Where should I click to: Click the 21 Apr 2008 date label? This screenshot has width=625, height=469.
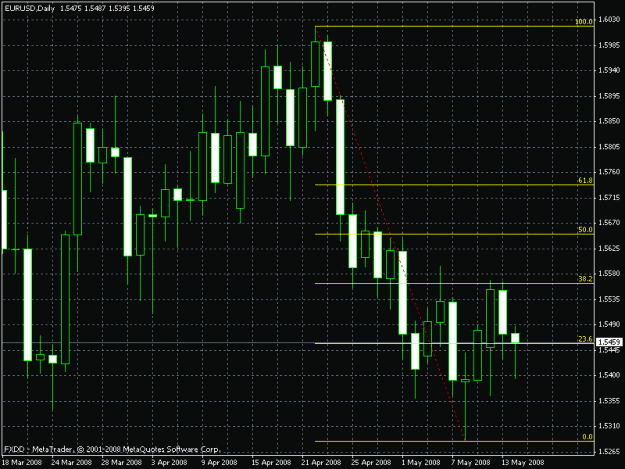(321, 462)
